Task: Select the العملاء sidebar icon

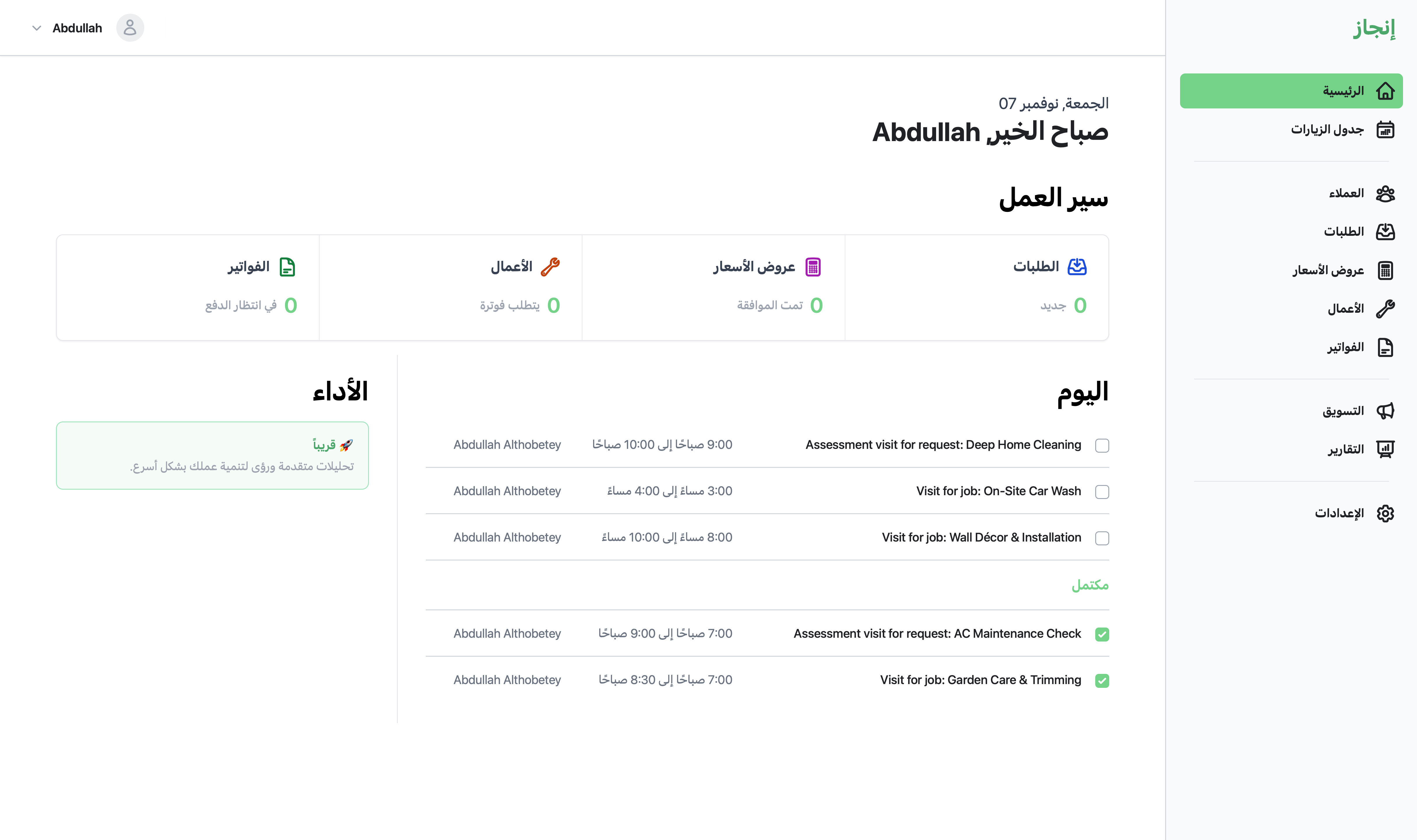Action: click(x=1385, y=193)
